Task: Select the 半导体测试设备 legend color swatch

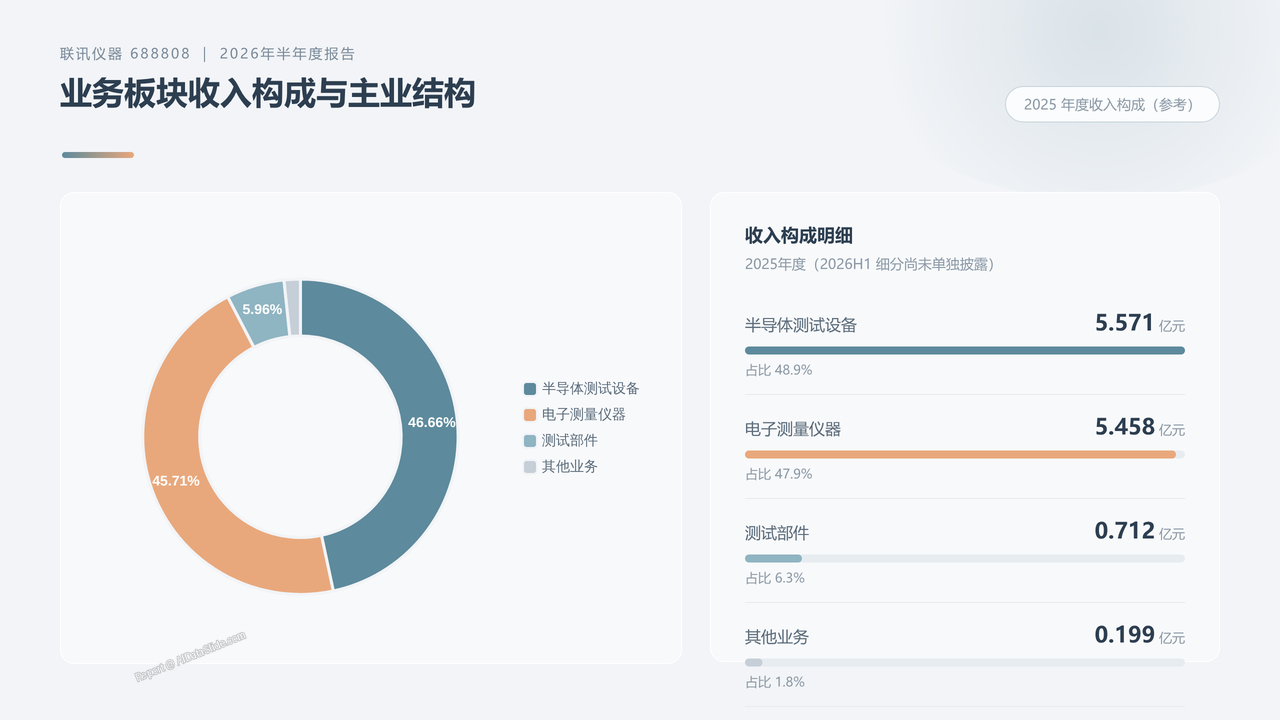Action: tap(530, 389)
